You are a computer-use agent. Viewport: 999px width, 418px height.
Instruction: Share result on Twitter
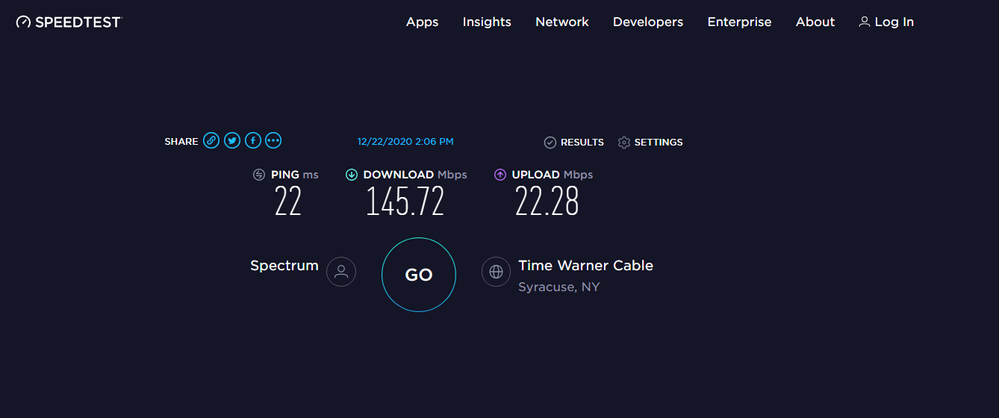pyautogui.click(x=232, y=142)
